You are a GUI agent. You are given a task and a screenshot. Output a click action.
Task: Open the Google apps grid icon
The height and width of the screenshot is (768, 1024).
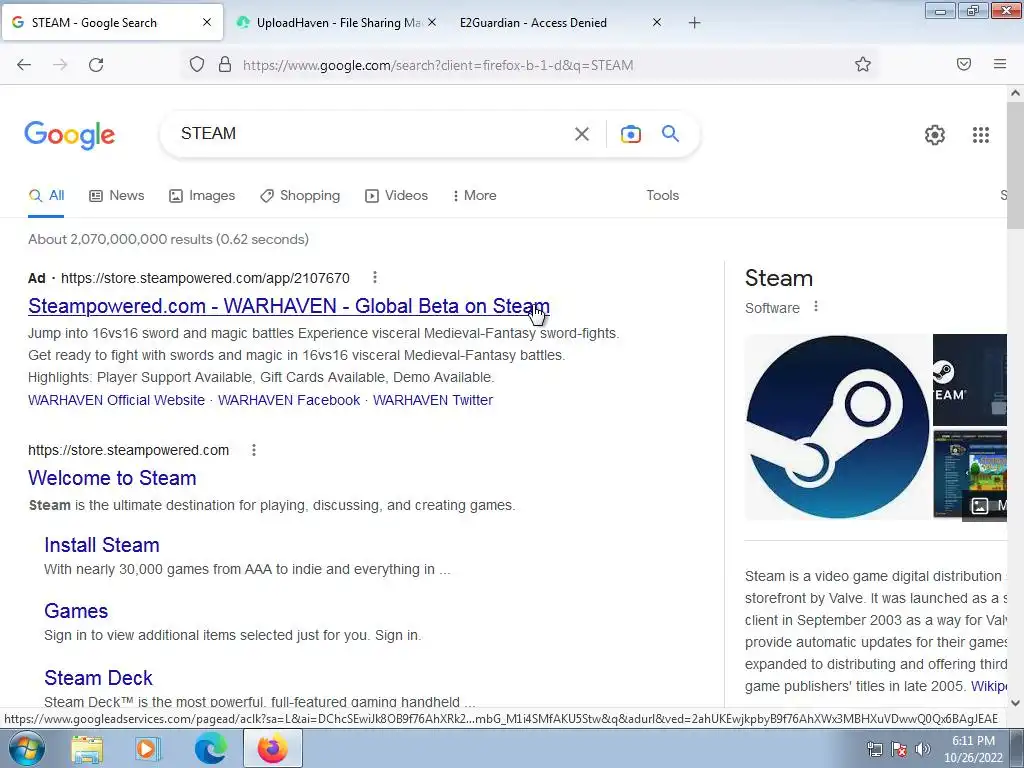pos(980,135)
